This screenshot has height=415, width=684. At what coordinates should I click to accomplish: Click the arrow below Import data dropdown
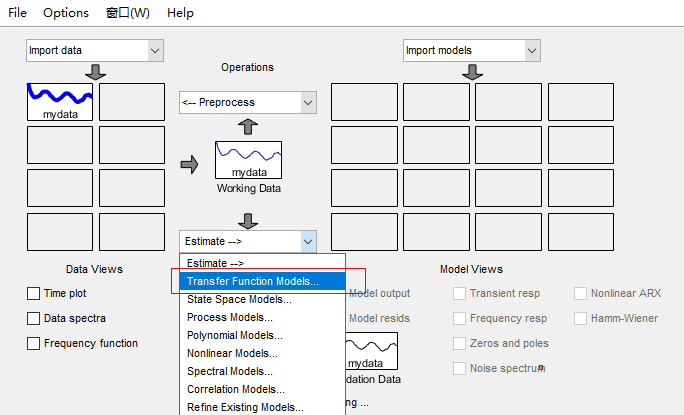[96, 73]
